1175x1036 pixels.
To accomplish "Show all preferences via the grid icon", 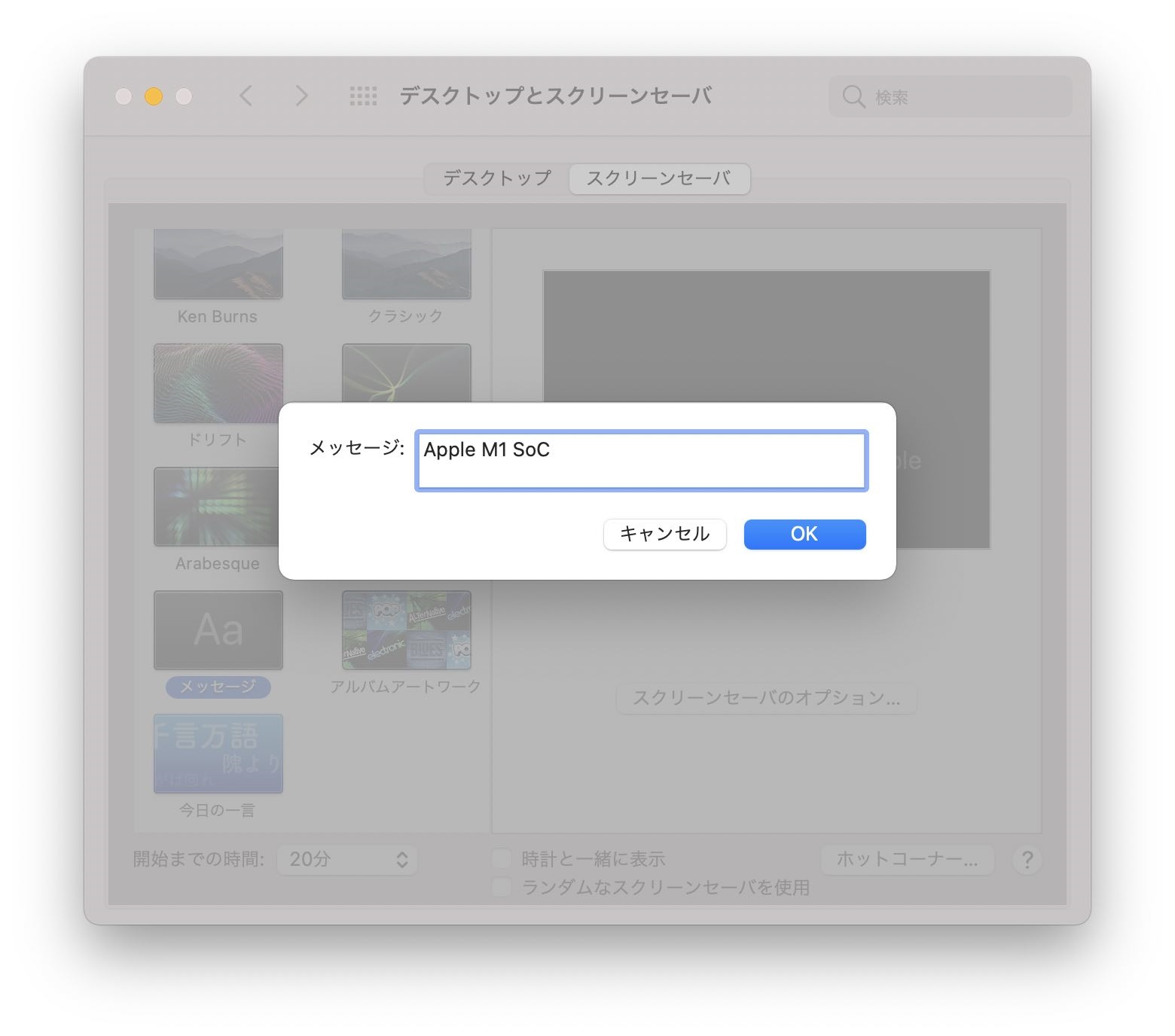I will click(x=363, y=96).
